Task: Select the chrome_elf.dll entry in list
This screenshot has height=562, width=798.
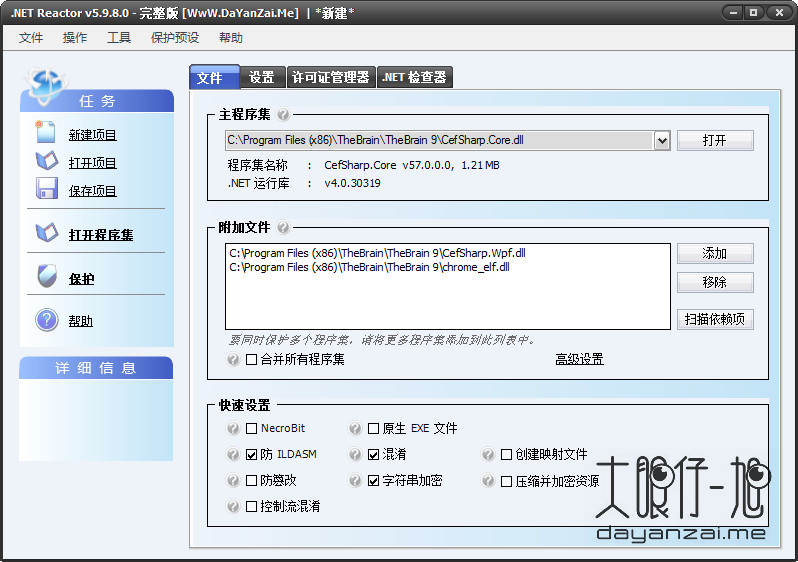Action: (369, 267)
